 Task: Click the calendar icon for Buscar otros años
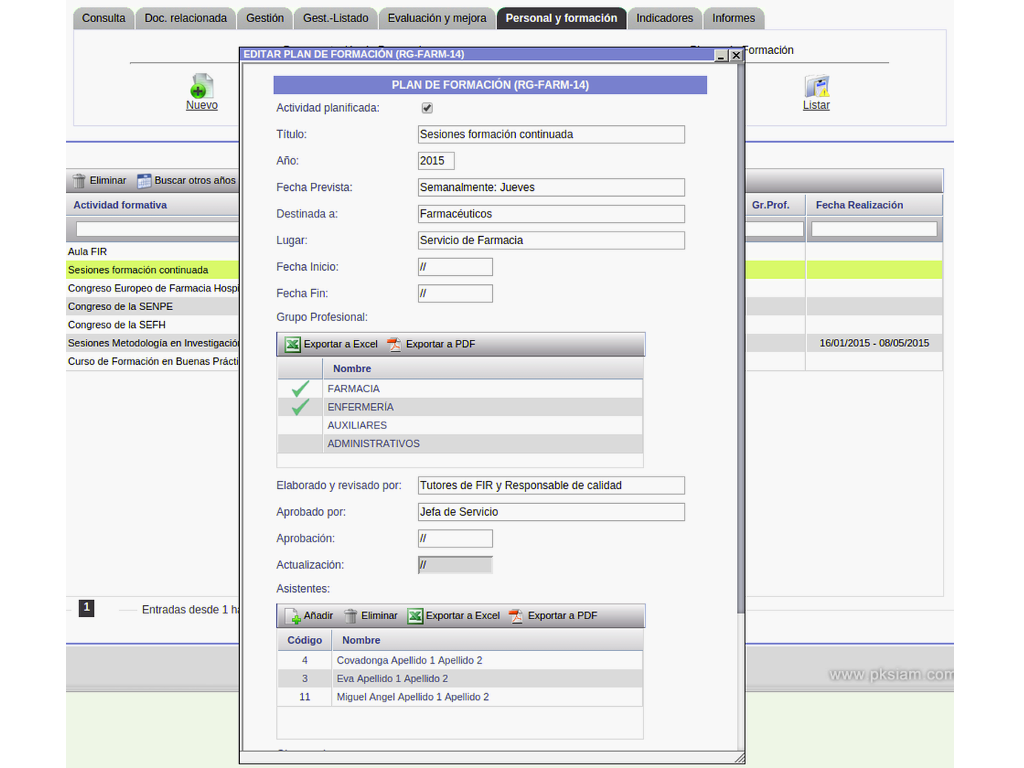pos(144,181)
